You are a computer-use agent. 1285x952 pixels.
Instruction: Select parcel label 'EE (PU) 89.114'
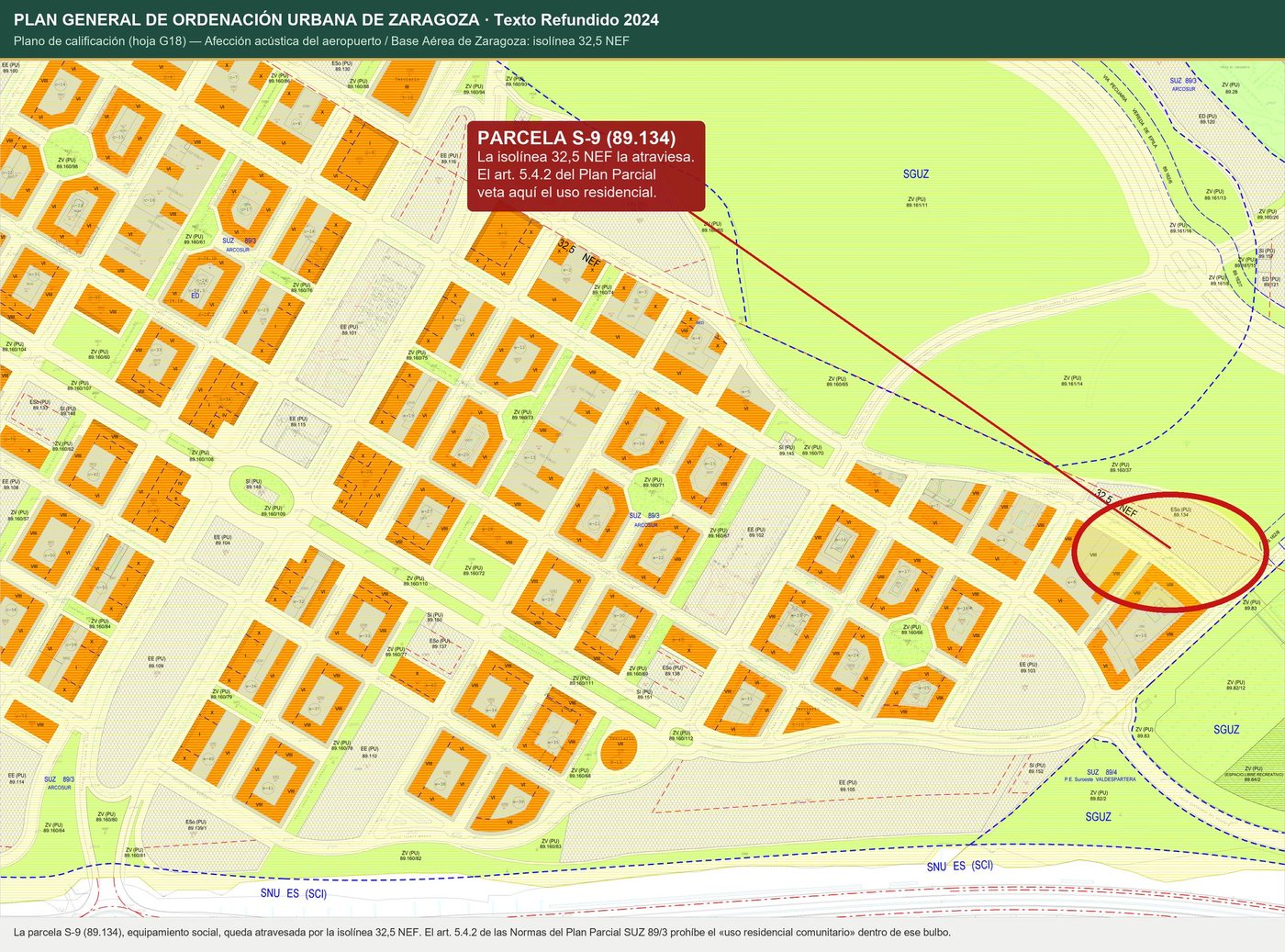pyautogui.click(x=17, y=778)
